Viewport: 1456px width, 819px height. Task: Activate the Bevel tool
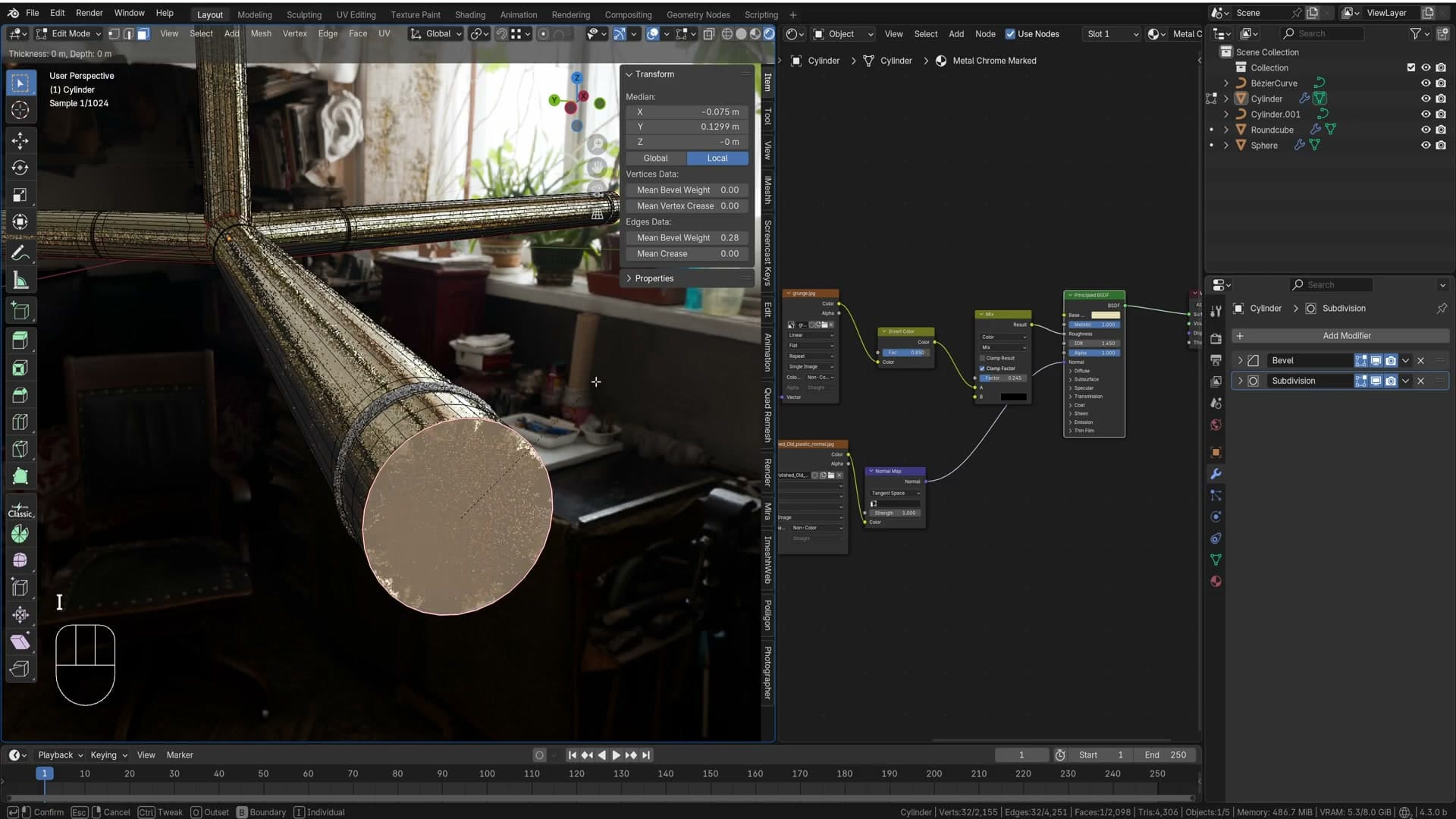(20, 395)
